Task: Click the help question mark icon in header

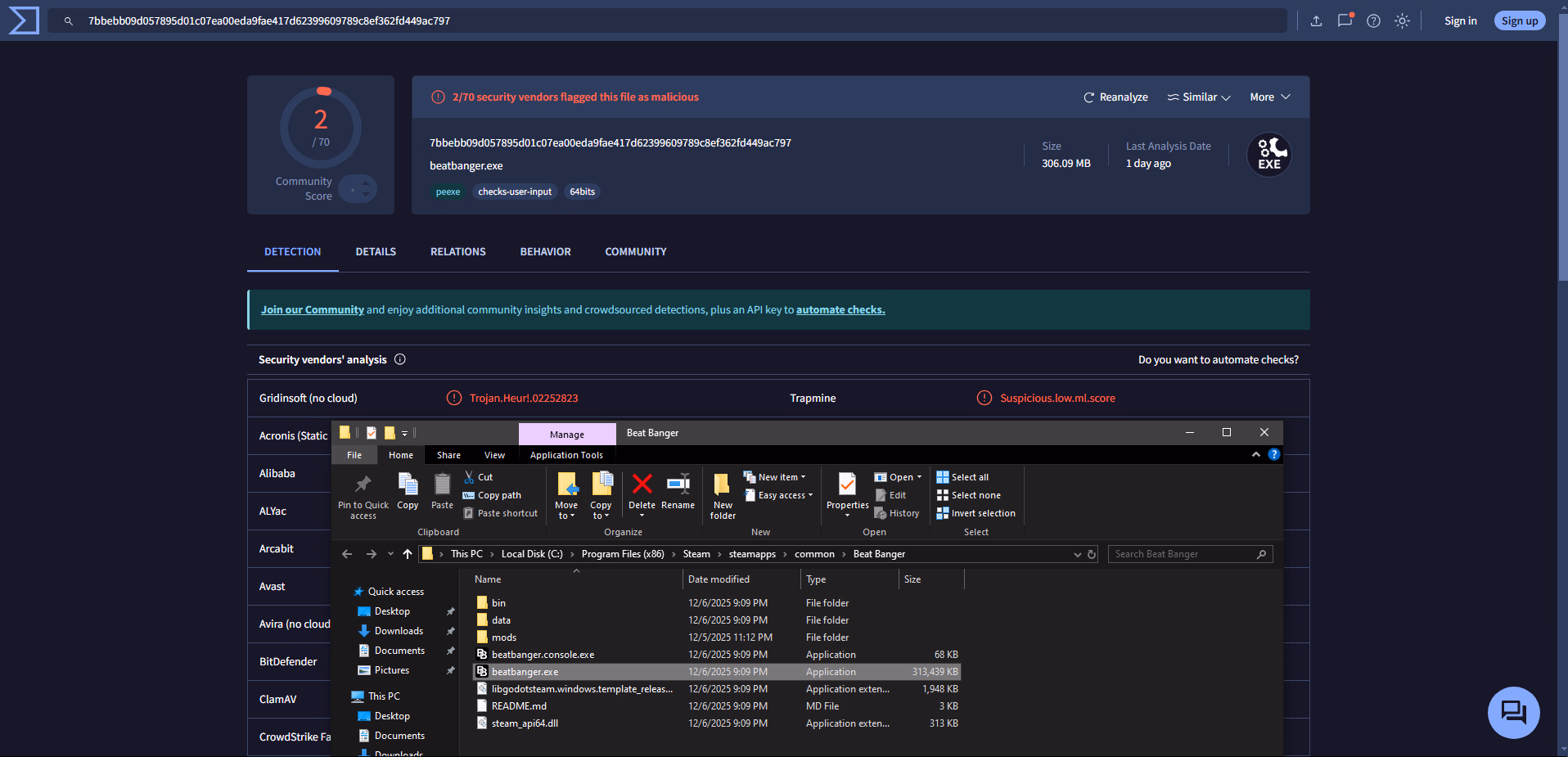Action: (1373, 21)
